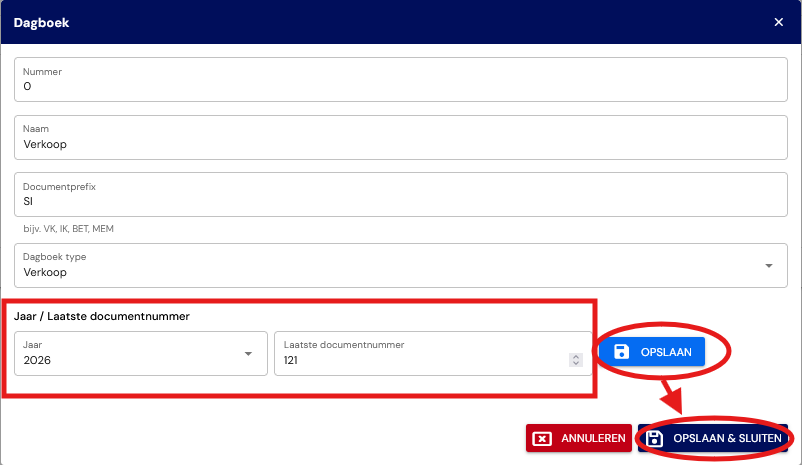Decrease Laatste documentnummer with down stepper

click(576, 363)
